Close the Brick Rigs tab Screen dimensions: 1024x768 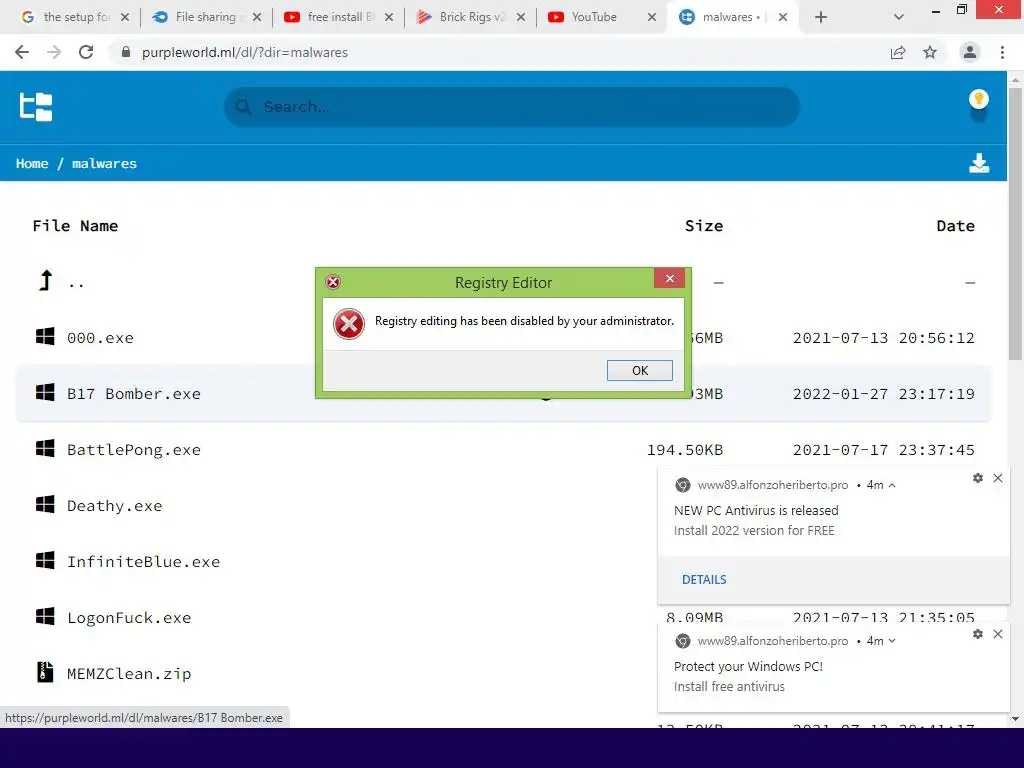click(x=520, y=17)
